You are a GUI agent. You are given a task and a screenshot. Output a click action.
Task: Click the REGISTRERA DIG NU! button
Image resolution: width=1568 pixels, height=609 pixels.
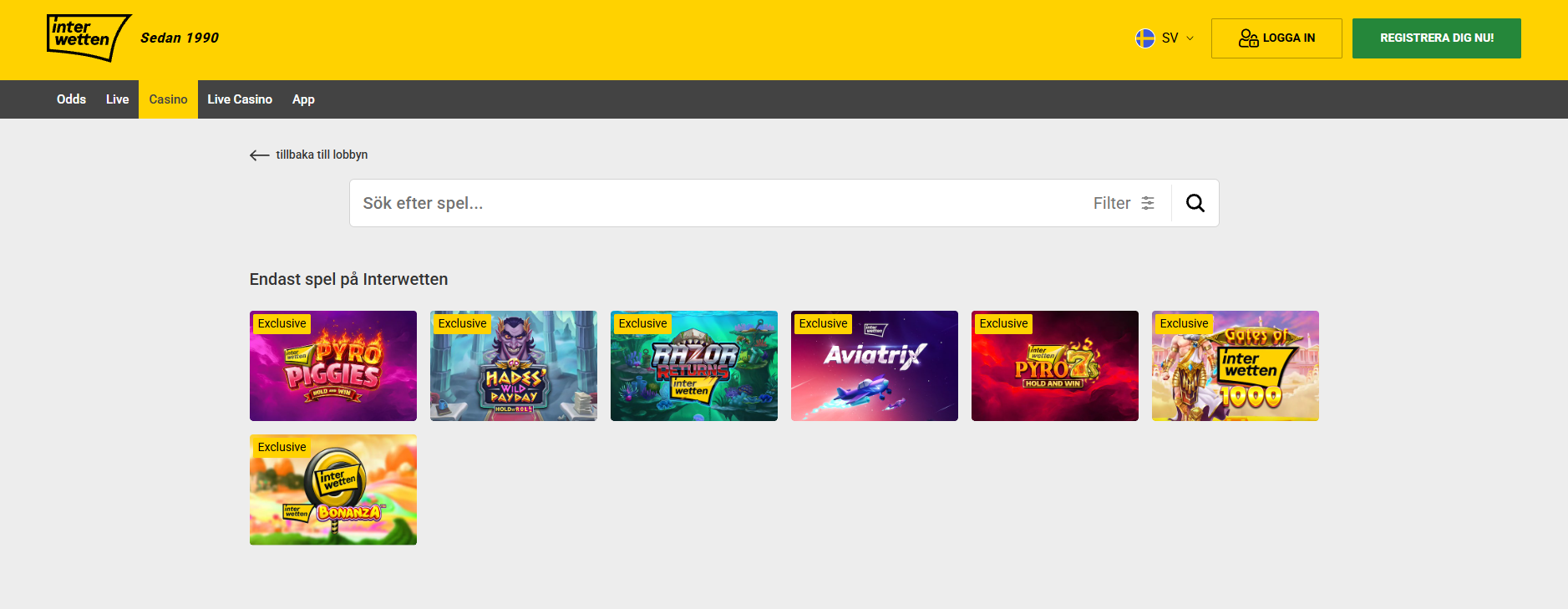tap(1436, 38)
